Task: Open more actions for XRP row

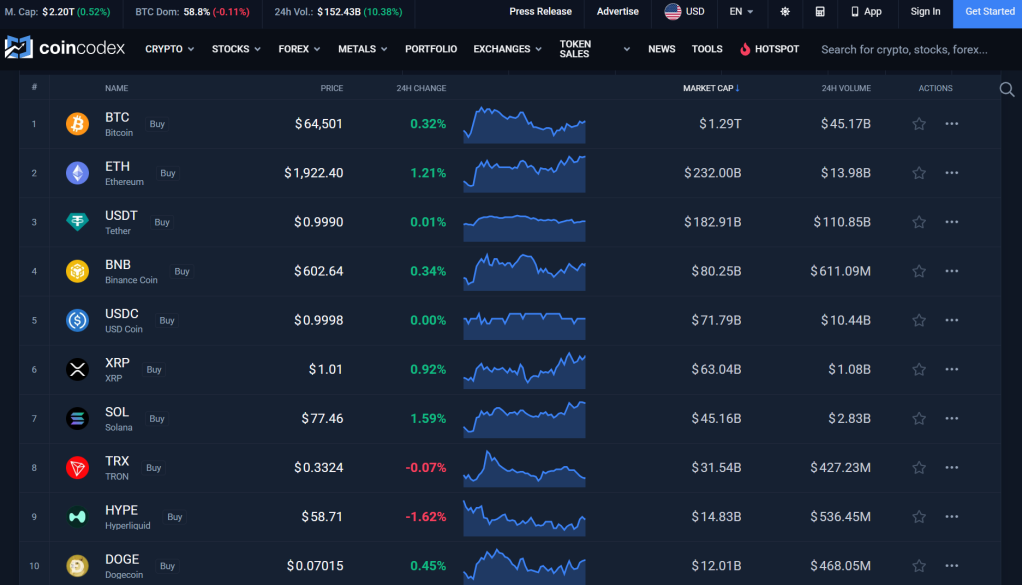Action: (x=952, y=369)
